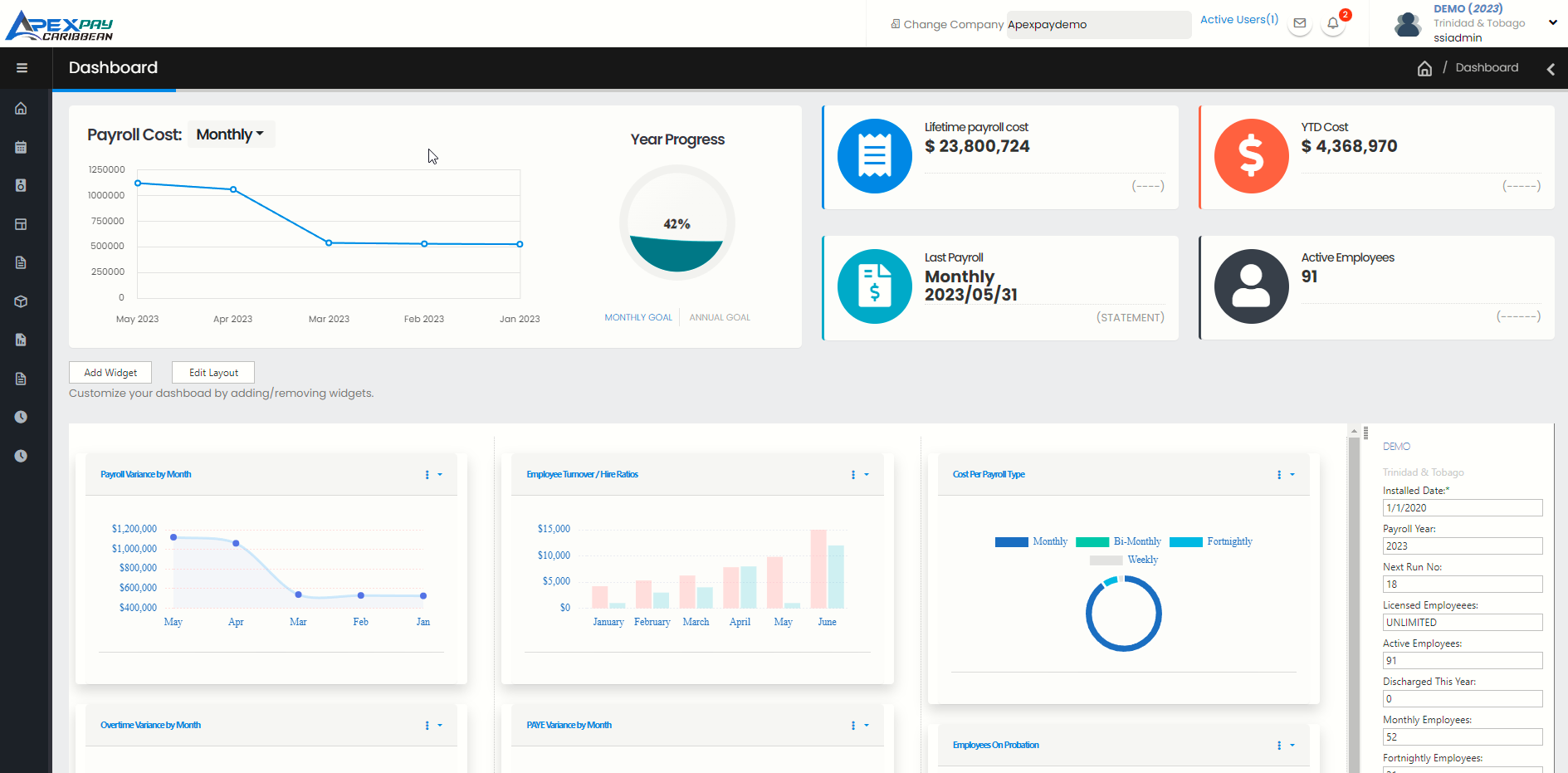
Task: Click the Next Run No field showing 18
Action: [x=1463, y=584]
